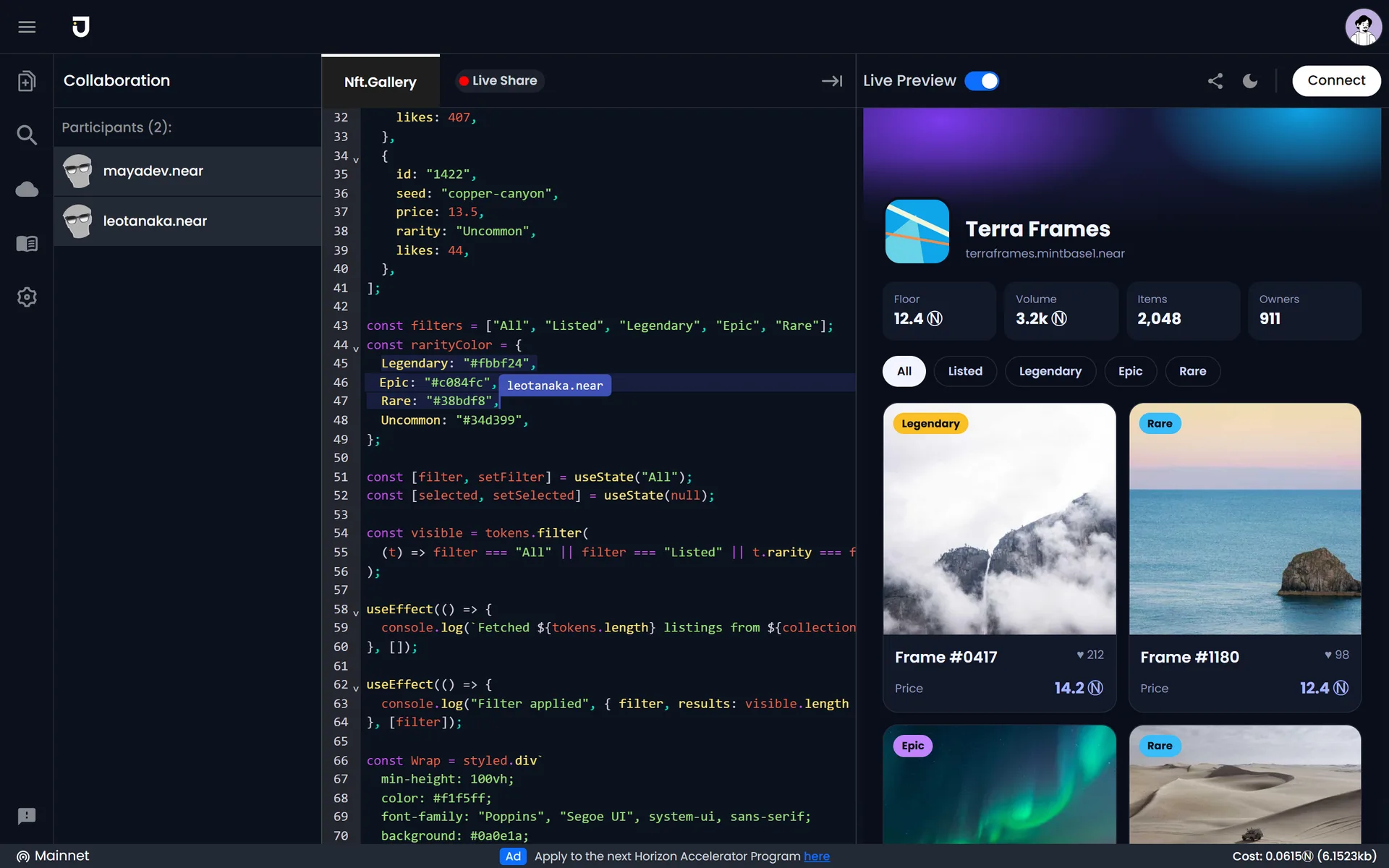
Task: Open the Epic aurora card thumbnail
Action: tap(999, 784)
